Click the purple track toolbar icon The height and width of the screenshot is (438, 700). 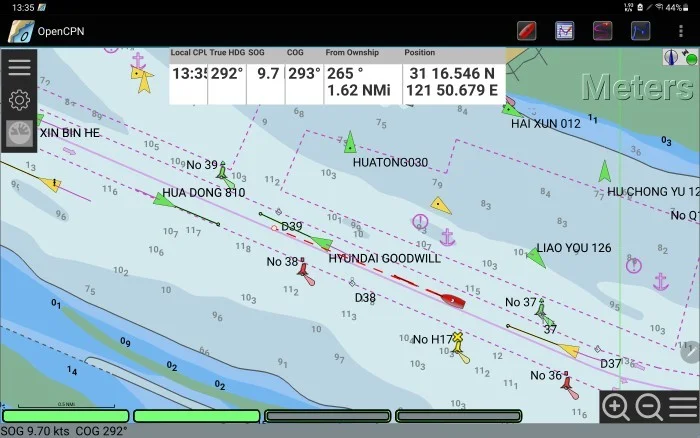602,30
